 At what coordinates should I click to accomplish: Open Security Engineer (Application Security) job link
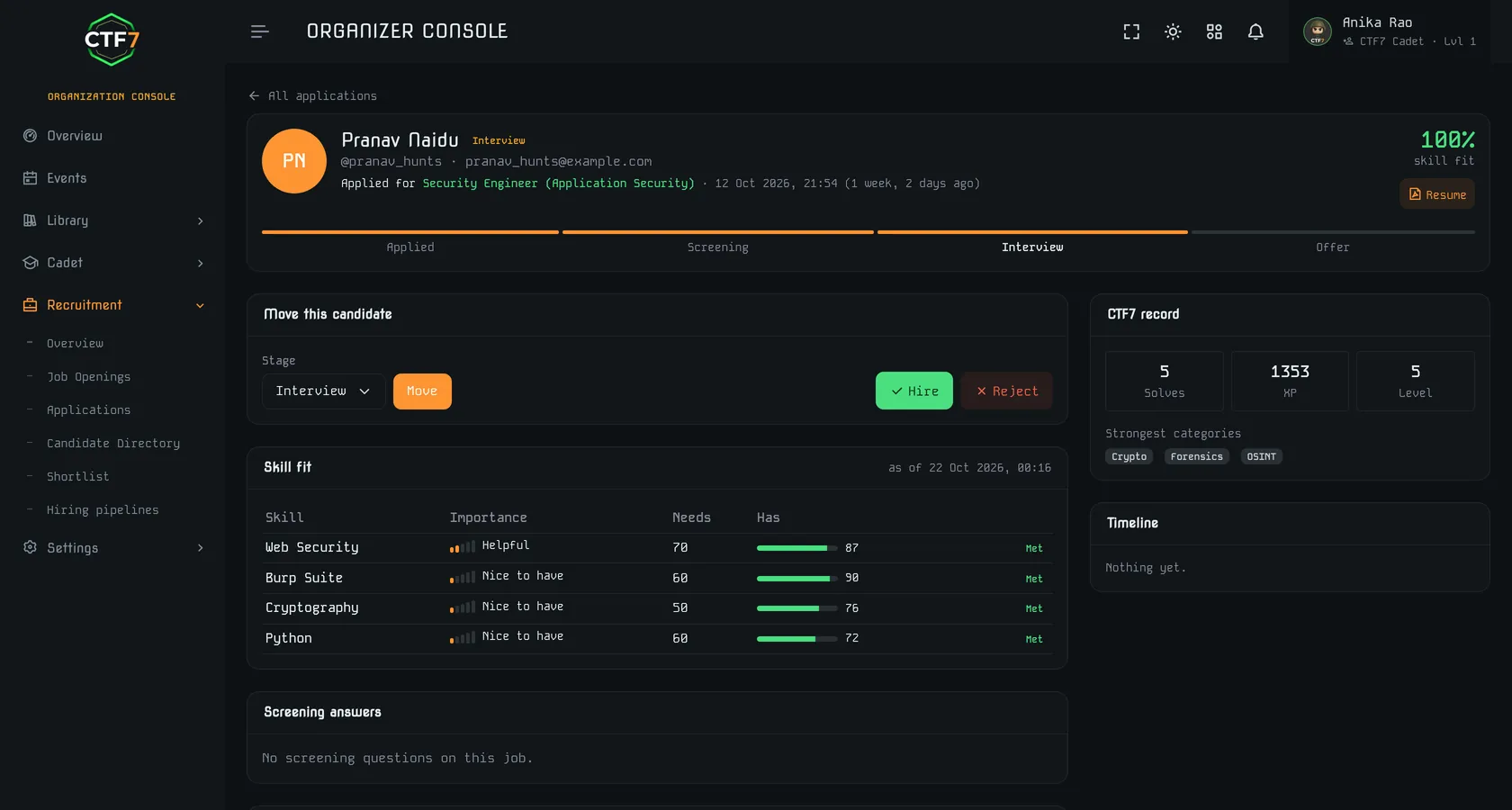pyautogui.click(x=558, y=184)
